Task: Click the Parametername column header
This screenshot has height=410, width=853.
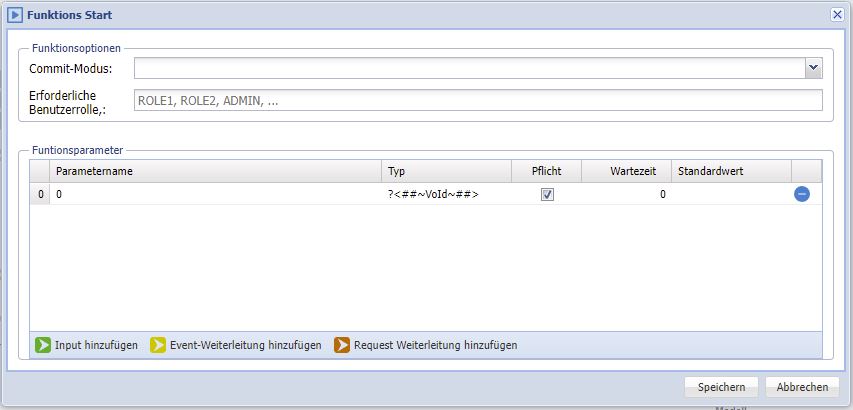Action: pyautogui.click(x=215, y=171)
